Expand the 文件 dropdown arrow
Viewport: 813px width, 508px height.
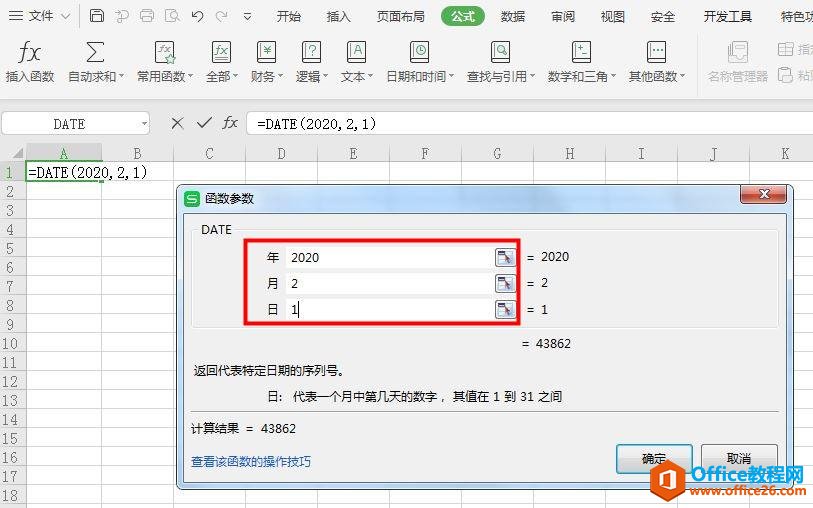pos(65,17)
